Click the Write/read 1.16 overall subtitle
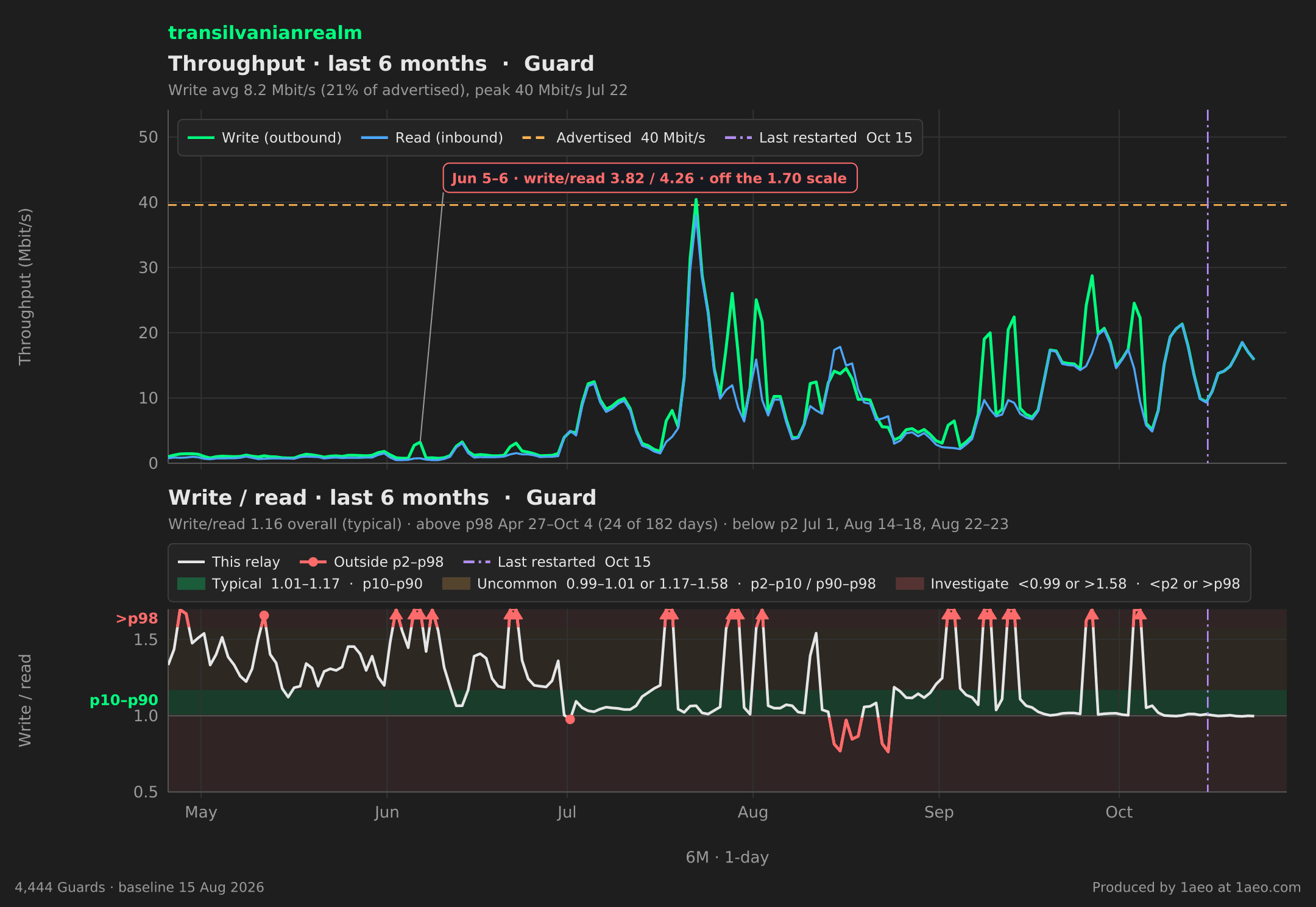 (588, 524)
